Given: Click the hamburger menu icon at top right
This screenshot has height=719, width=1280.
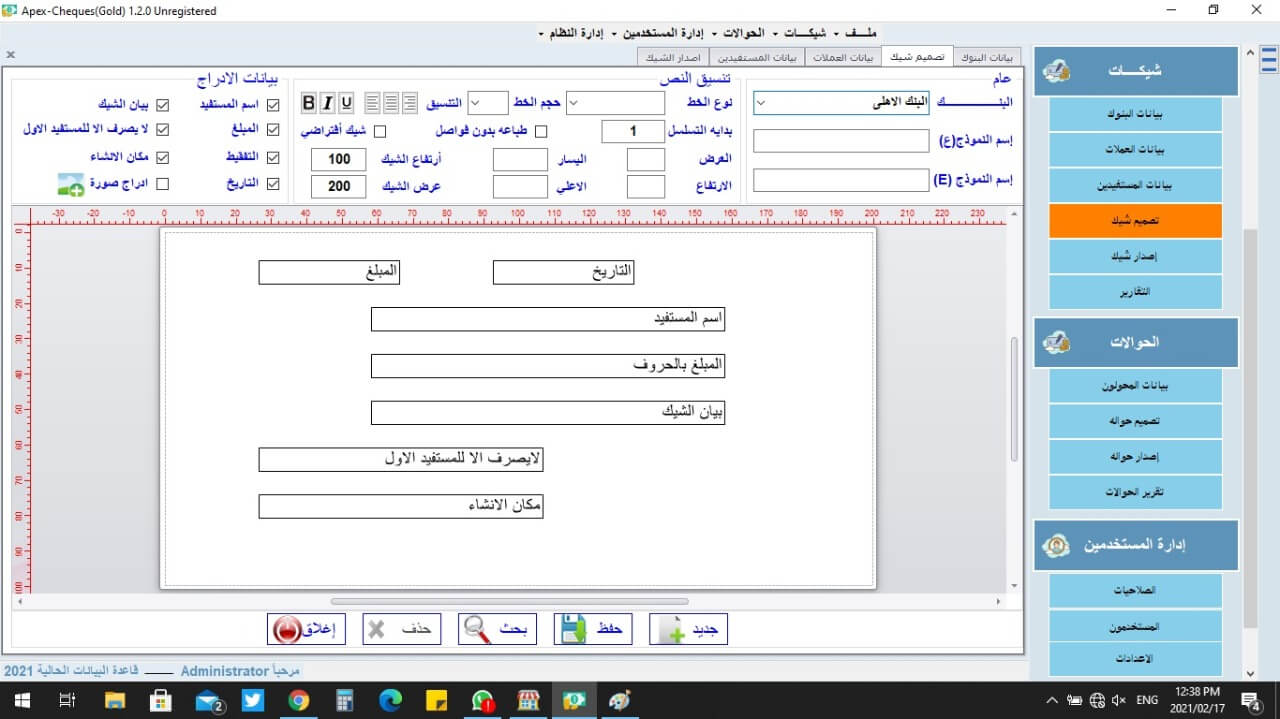Looking at the screenshot, I should point(1268,61).
